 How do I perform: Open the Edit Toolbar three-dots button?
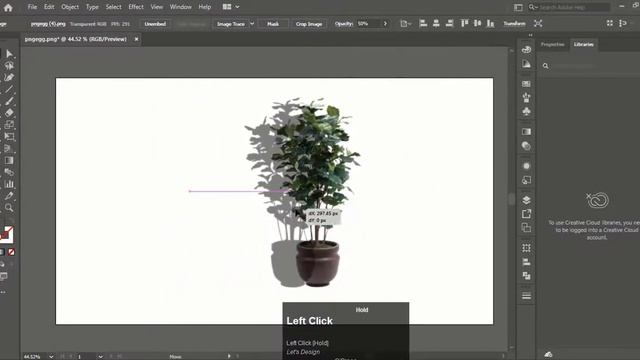[x=3, y=292]
